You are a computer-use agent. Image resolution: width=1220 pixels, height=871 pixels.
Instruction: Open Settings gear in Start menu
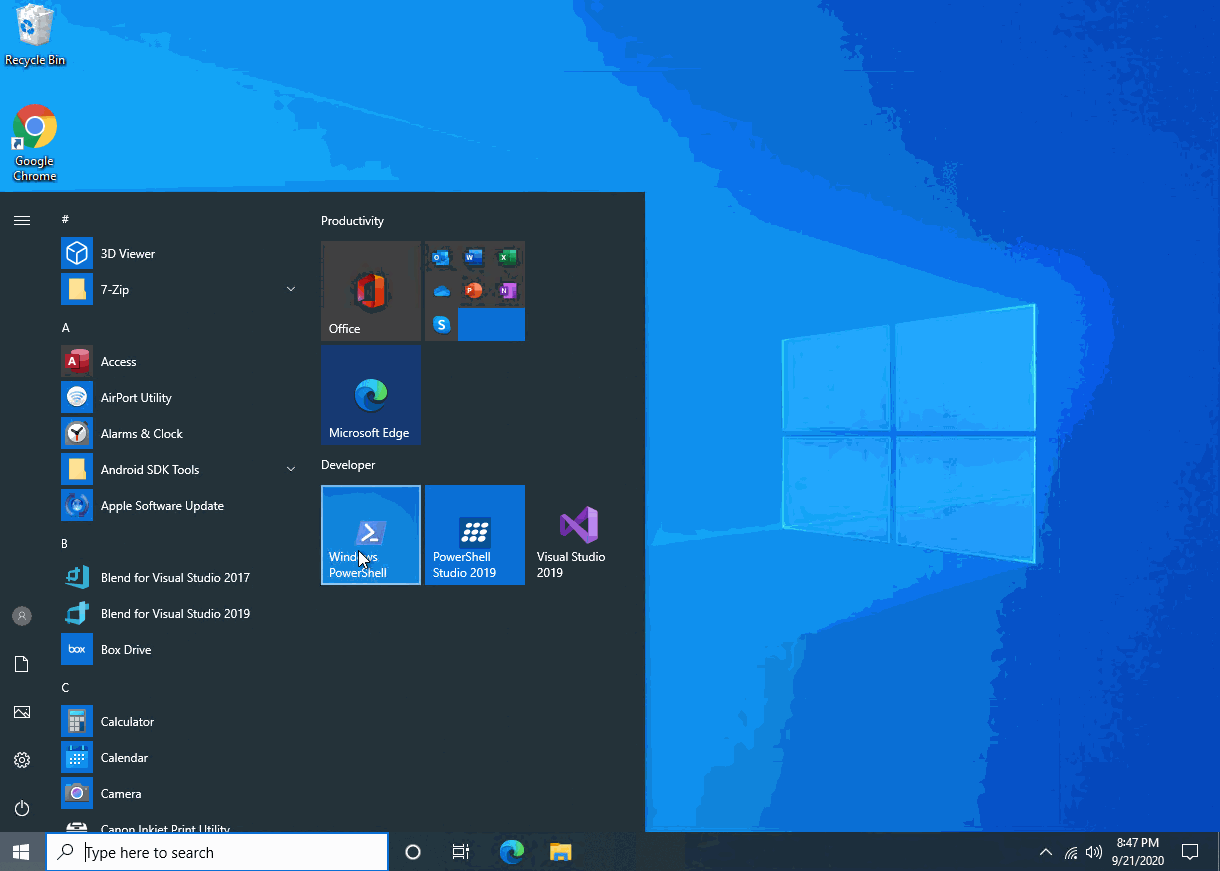[22, 760]
